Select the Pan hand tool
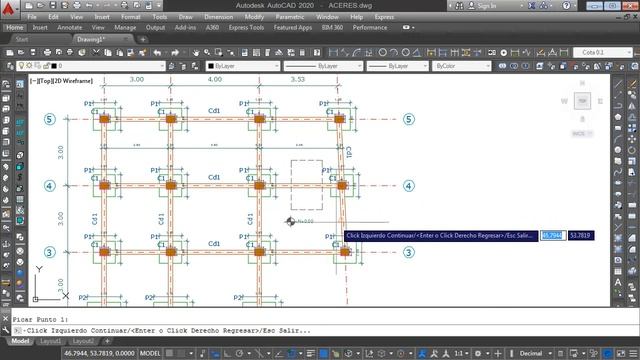Viewport: 640px width, 360px height. point(196,52)
